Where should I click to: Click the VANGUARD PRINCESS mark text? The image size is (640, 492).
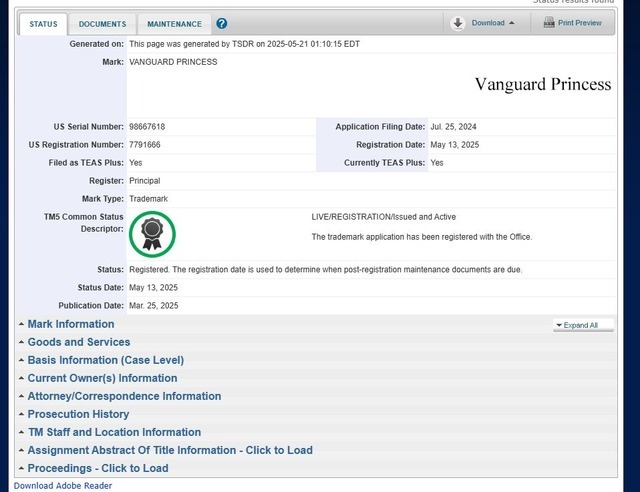pos(173,62)
